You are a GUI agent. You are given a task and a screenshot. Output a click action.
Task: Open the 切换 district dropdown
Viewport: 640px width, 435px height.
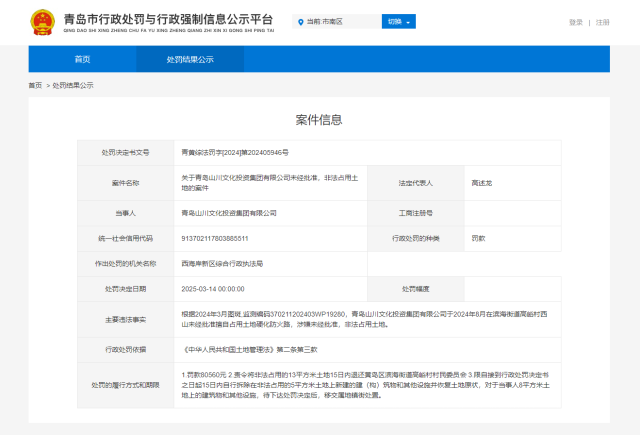(398, 21)
